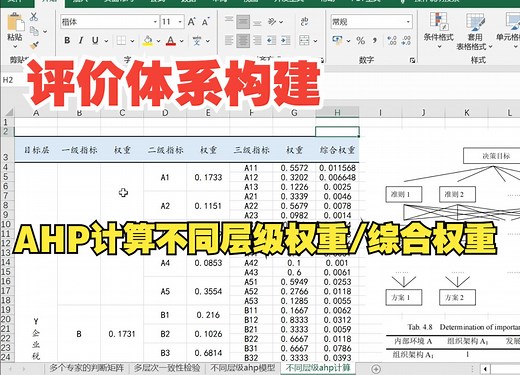The height and width of the screenshot is (375, 520).
Task: Apply cell borders icon
Action: click(x=121, y=41)
